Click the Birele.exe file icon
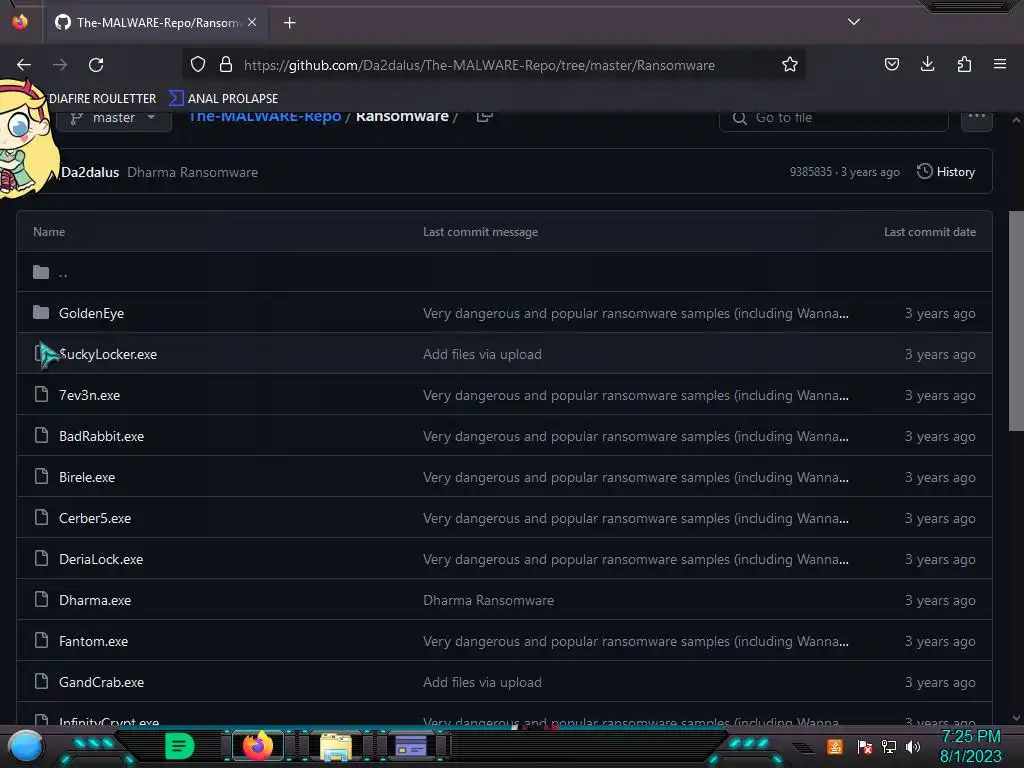 coord(41,477)
